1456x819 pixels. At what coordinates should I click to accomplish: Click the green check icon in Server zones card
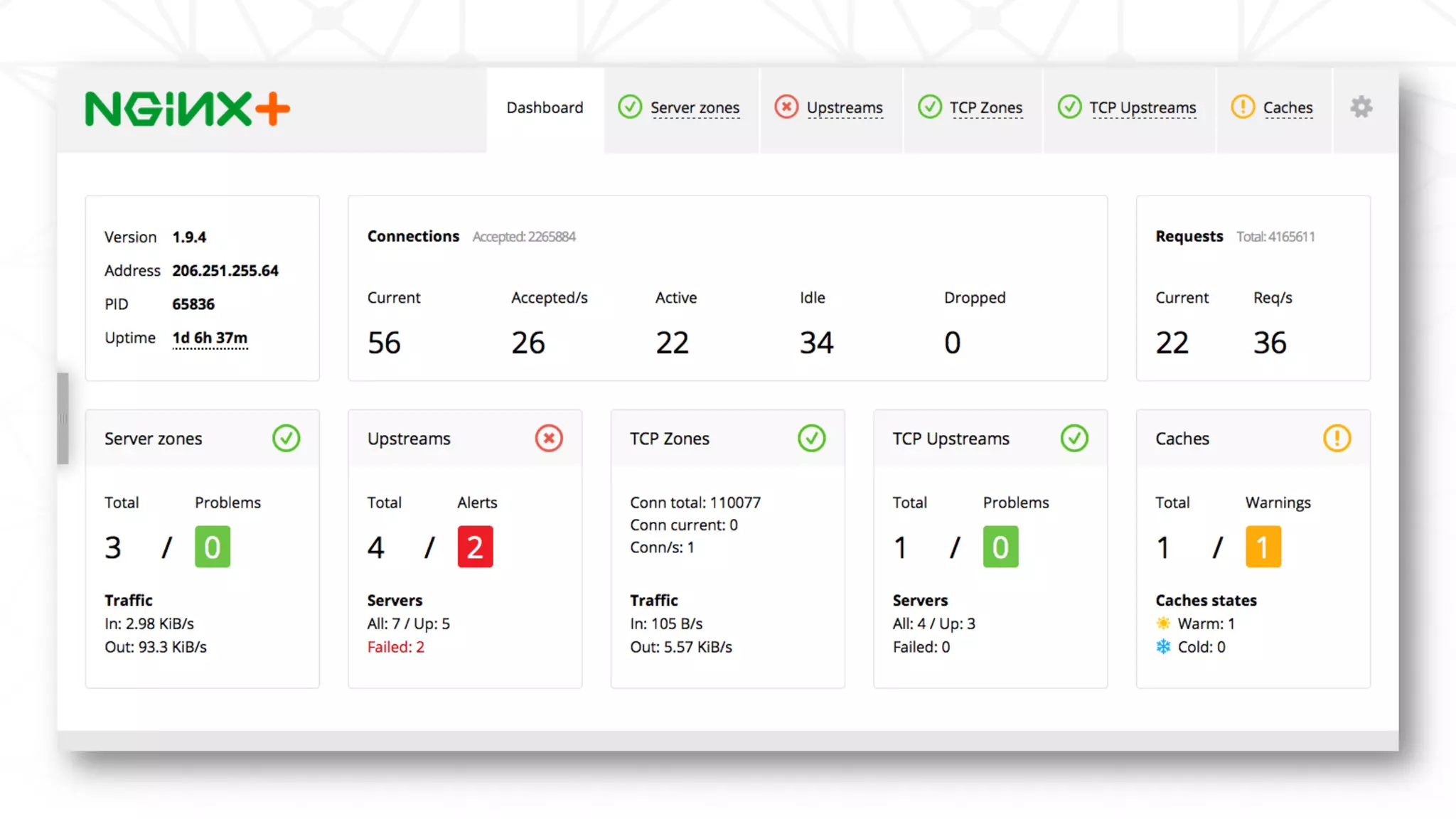coord(286,438)
